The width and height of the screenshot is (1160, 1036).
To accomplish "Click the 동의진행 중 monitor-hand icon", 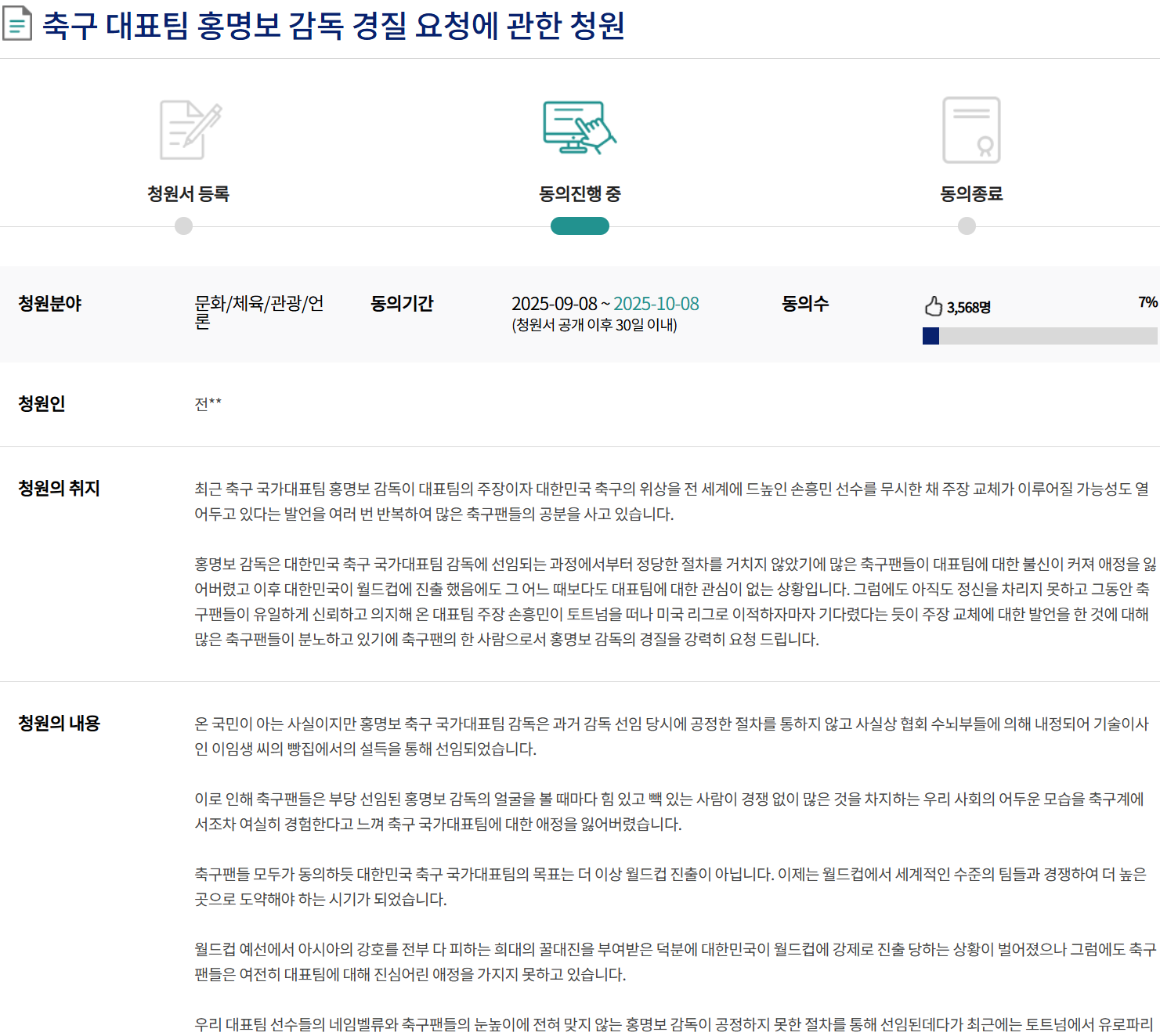I will pos(580,128).
